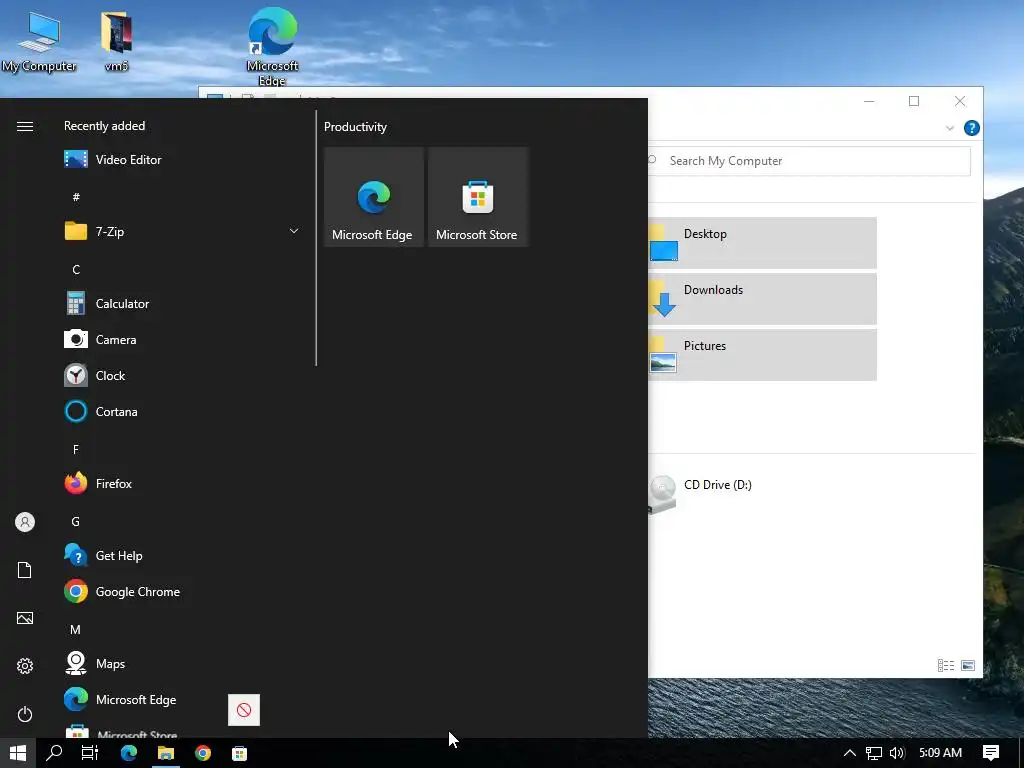Open the Pictures folder in Explorer
This screenshot has height=768, width=1024.
pos(762,355)
